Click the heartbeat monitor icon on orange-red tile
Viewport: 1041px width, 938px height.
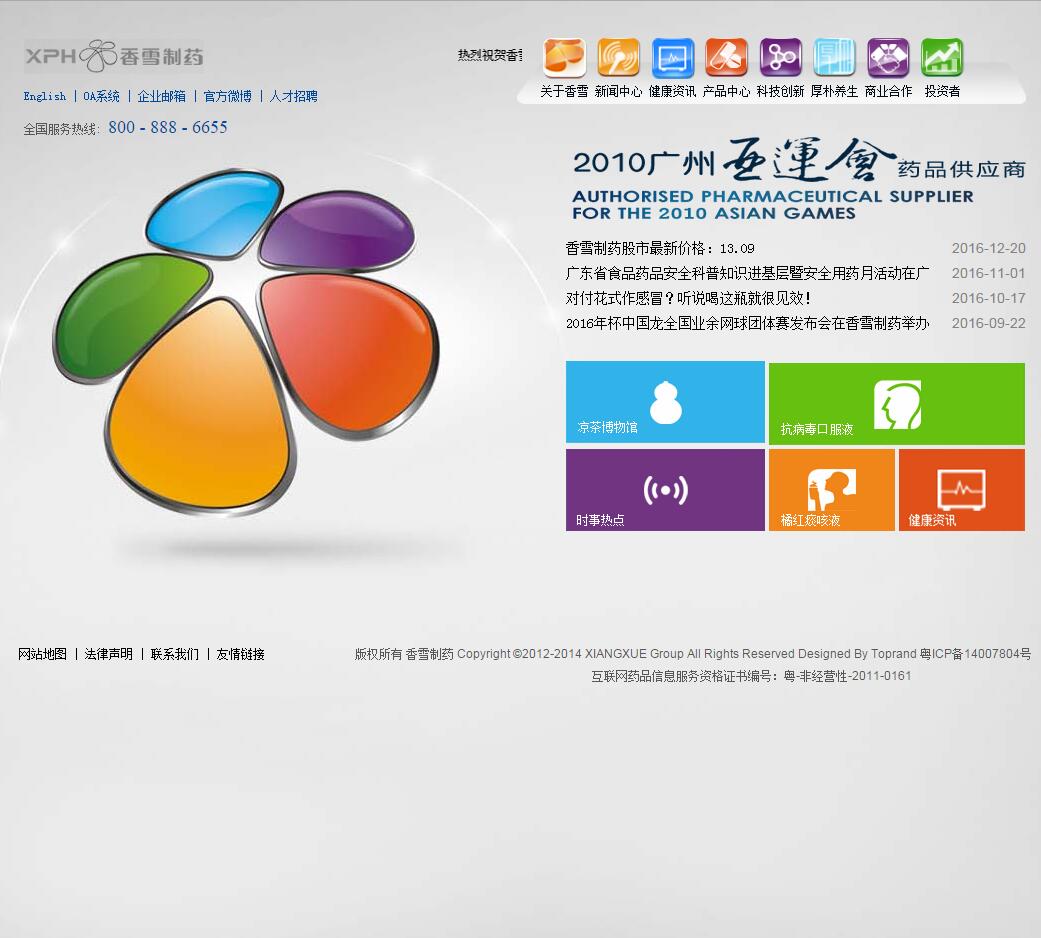(x=961, y=490)
